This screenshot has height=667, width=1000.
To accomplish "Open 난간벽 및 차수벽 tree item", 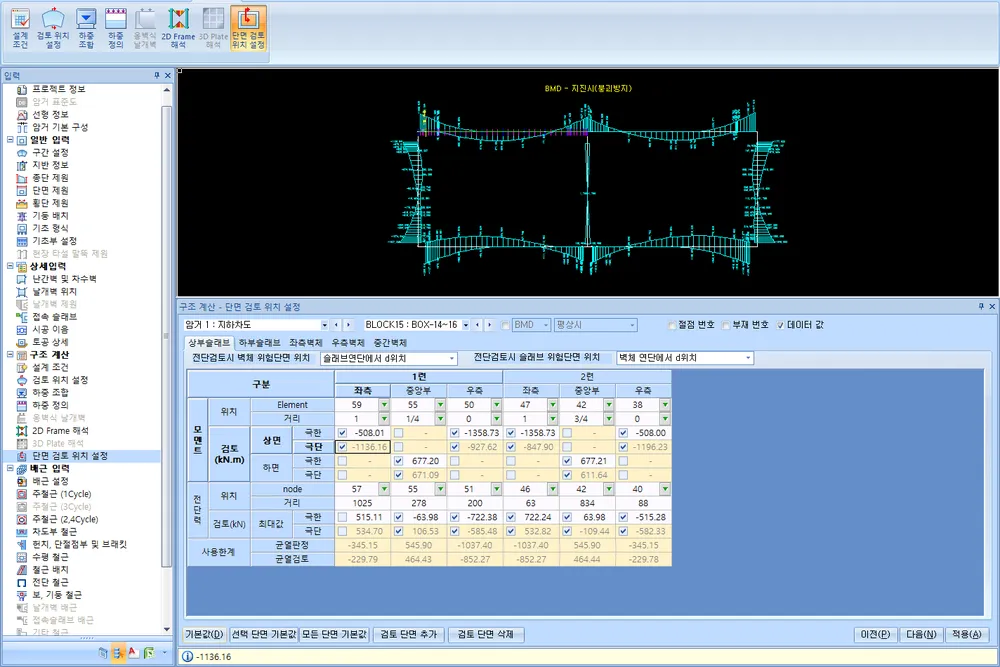I will coord(64,279).
